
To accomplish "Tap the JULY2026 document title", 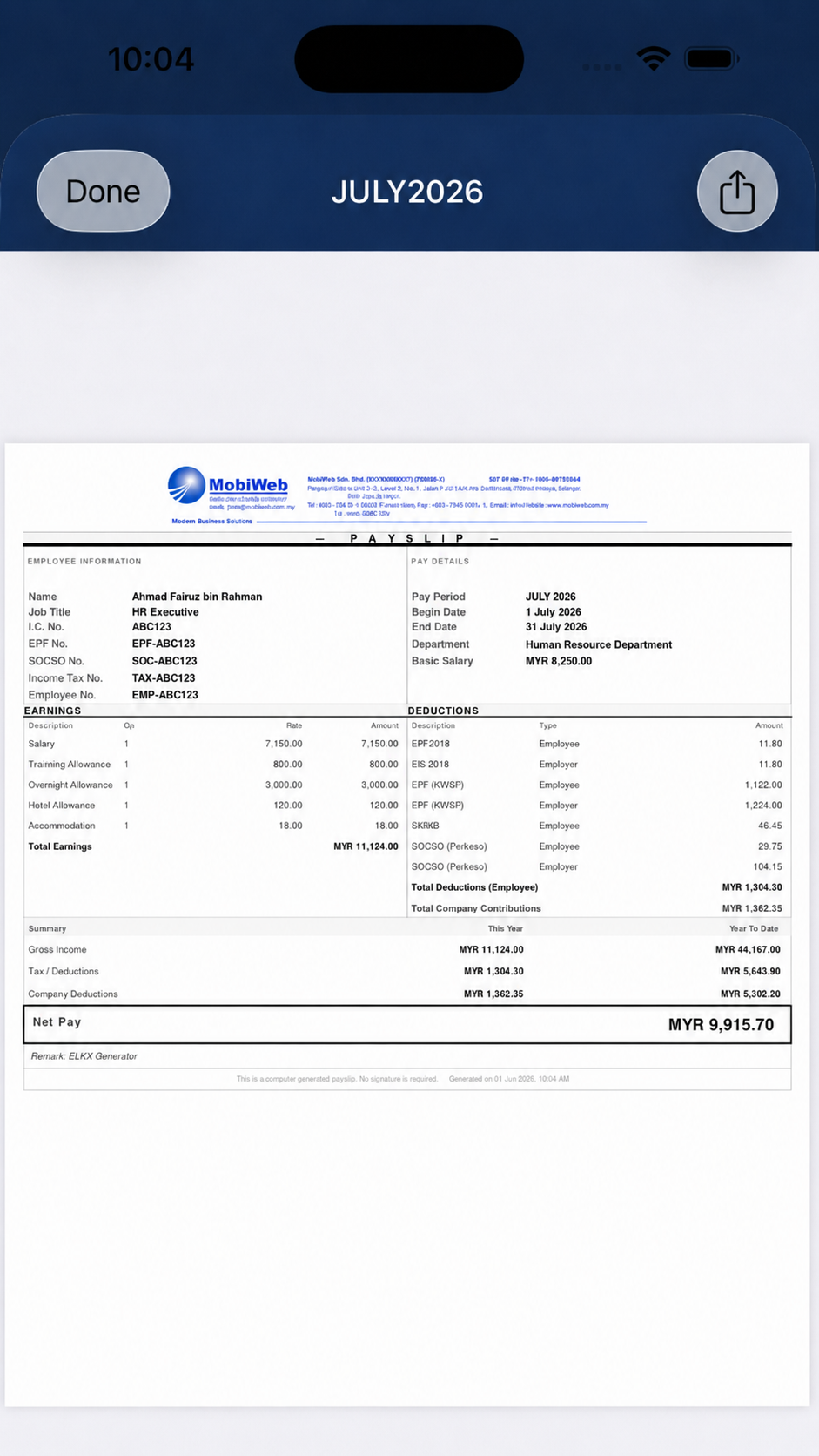I will pyautogui.click(x=407, y=192).
